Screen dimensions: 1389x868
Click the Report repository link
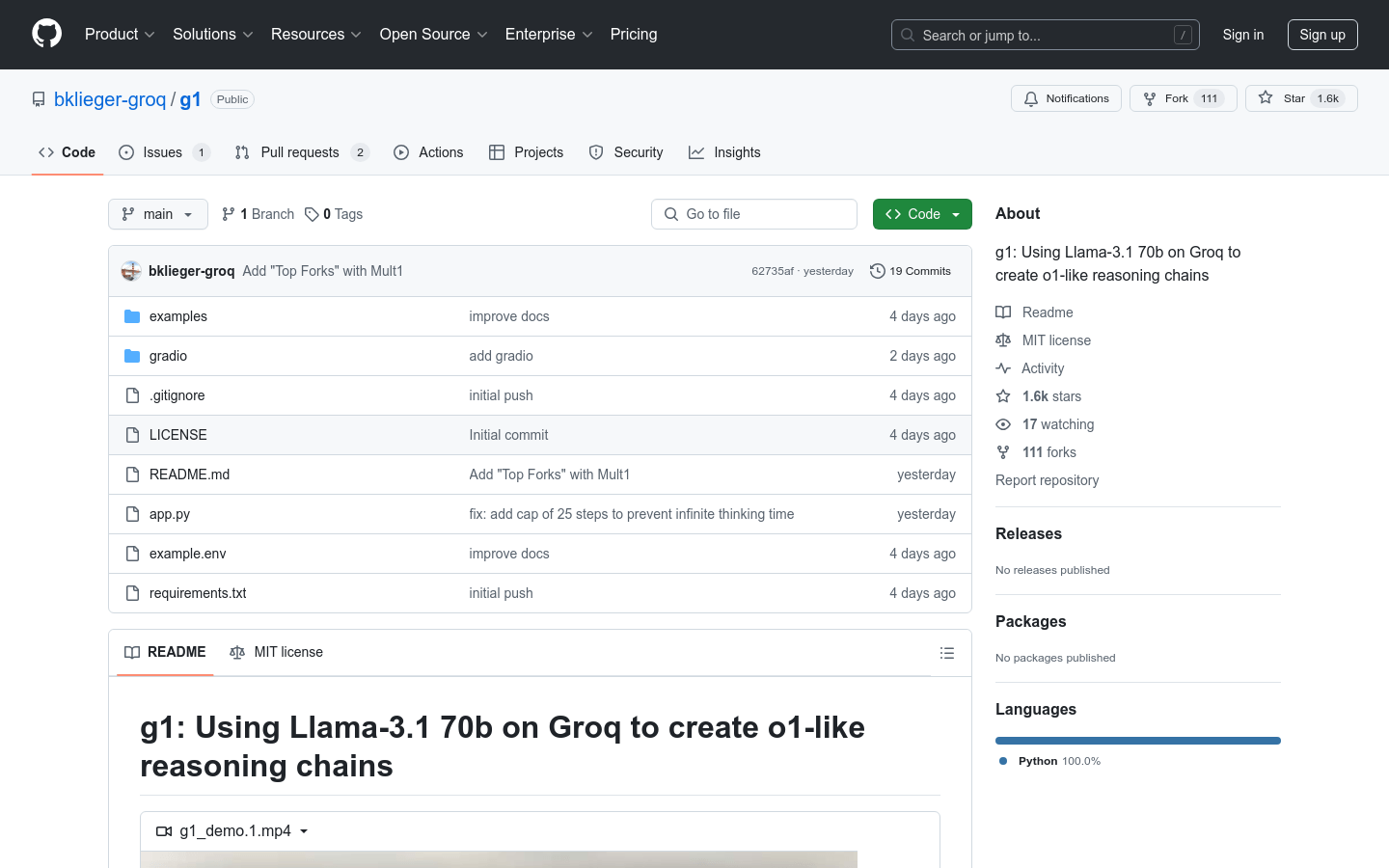coord(1047,480)
